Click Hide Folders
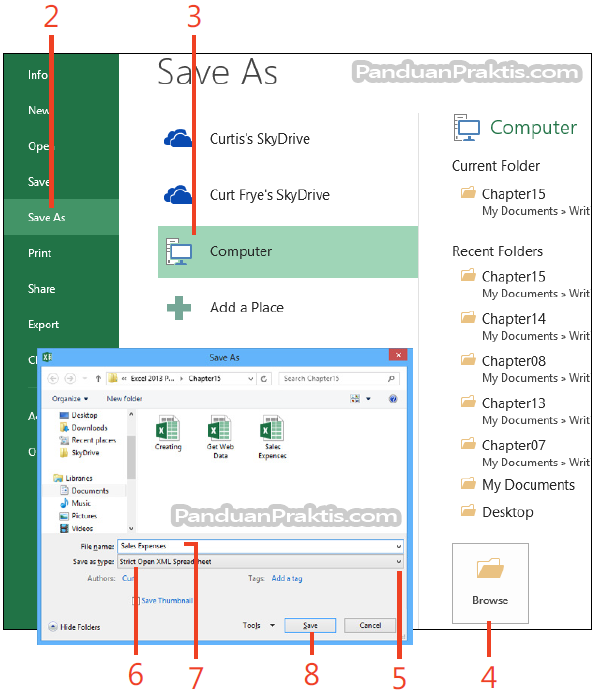The height and width of the screenshot is (693, 597). coord(74,627)
